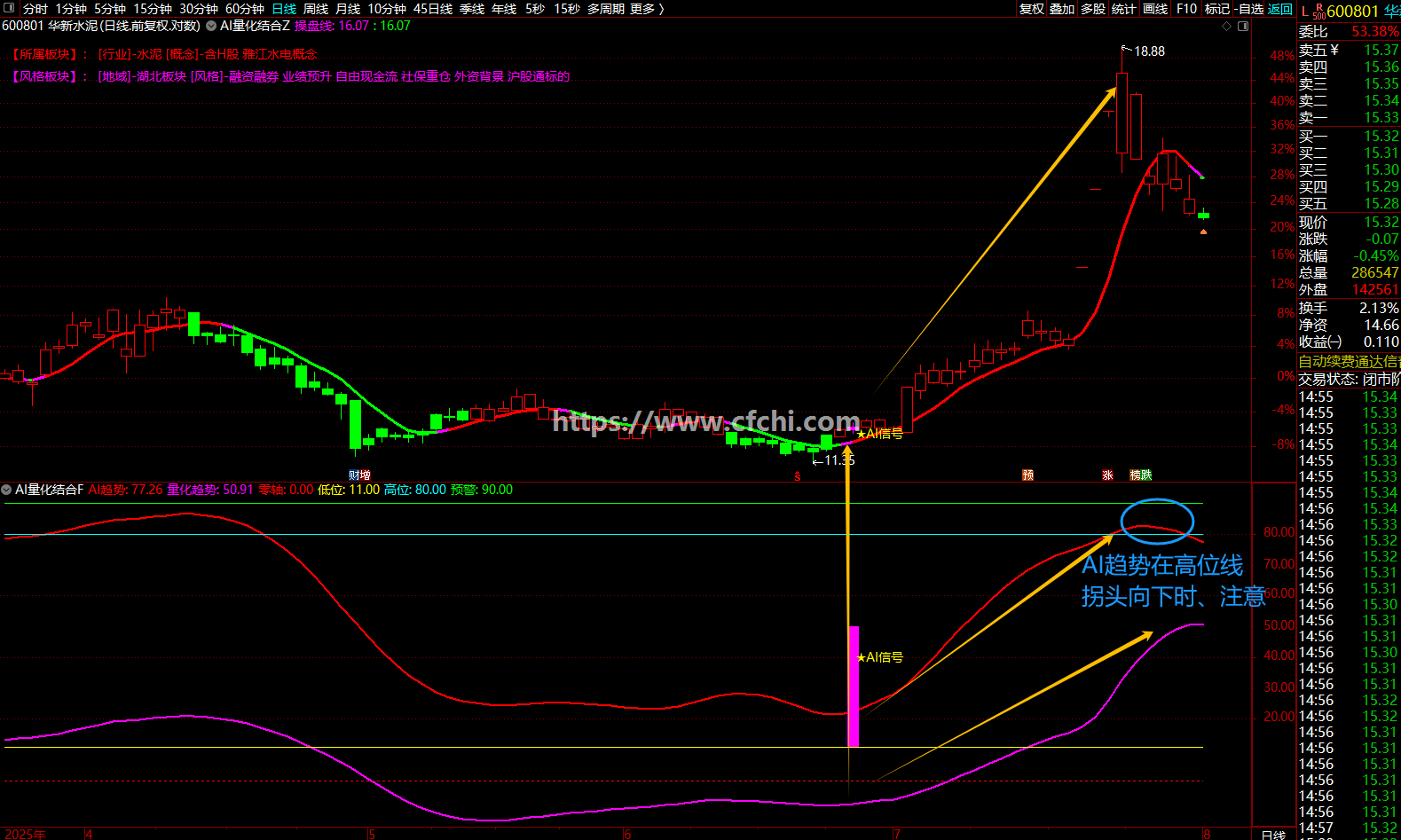Click 叠加 overlay button
The width and height of the screenshot is (1401, 840).
pyautogui.click(x=1062, y=9)
